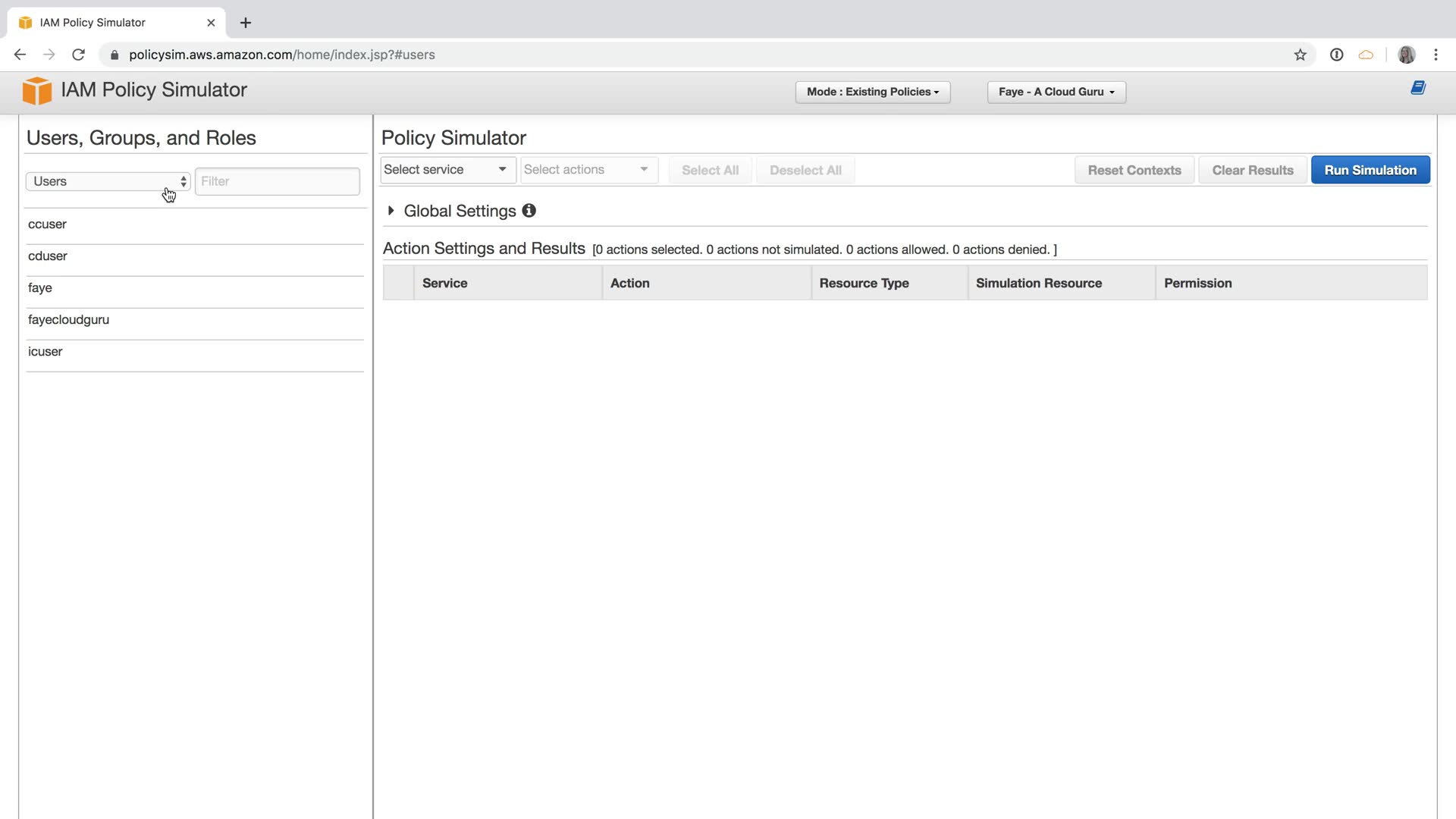Click the browser back arrow
The image size is (1456, 819).
(20, 55)
